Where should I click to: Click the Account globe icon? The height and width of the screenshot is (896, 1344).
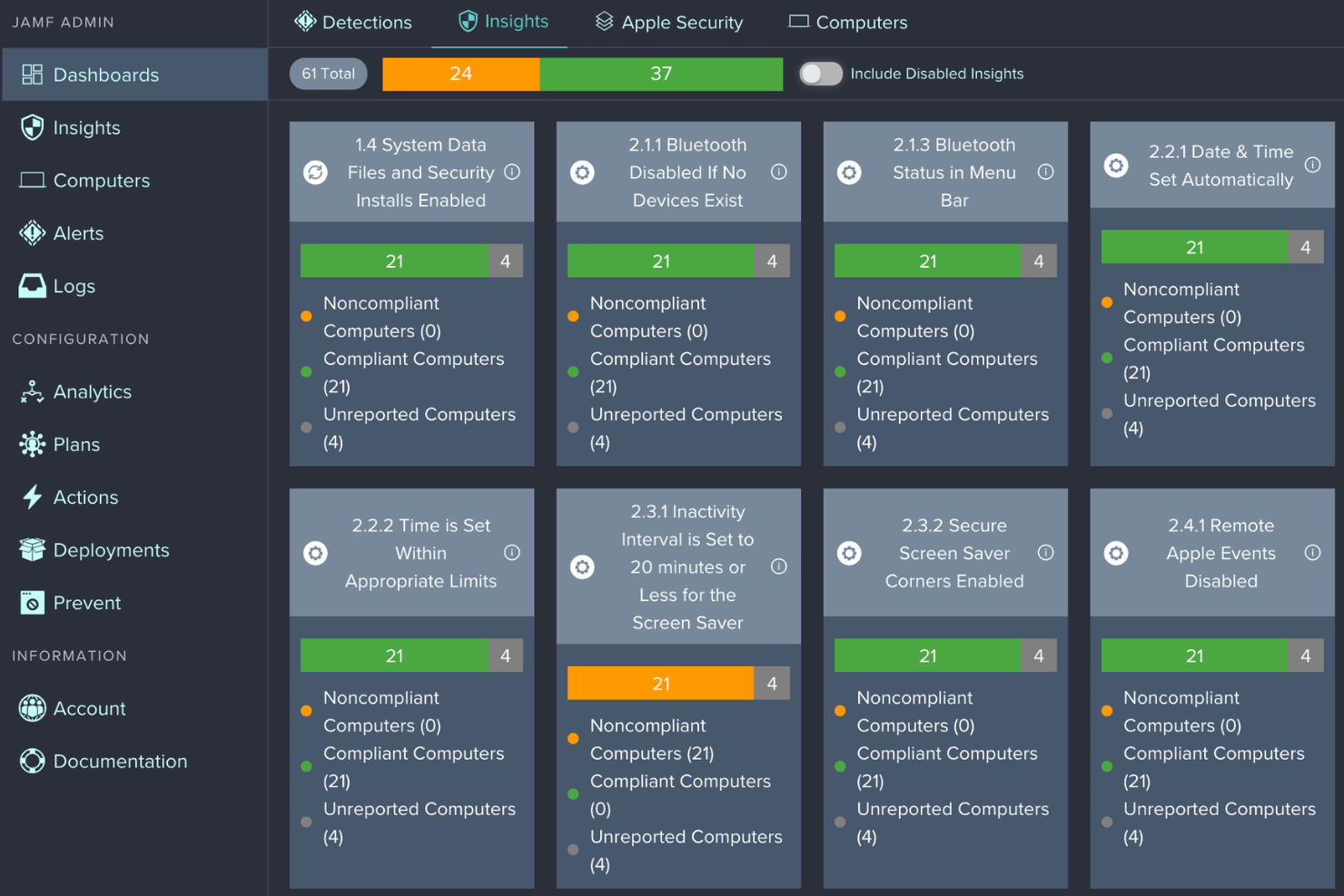click(x=33, y=708)
